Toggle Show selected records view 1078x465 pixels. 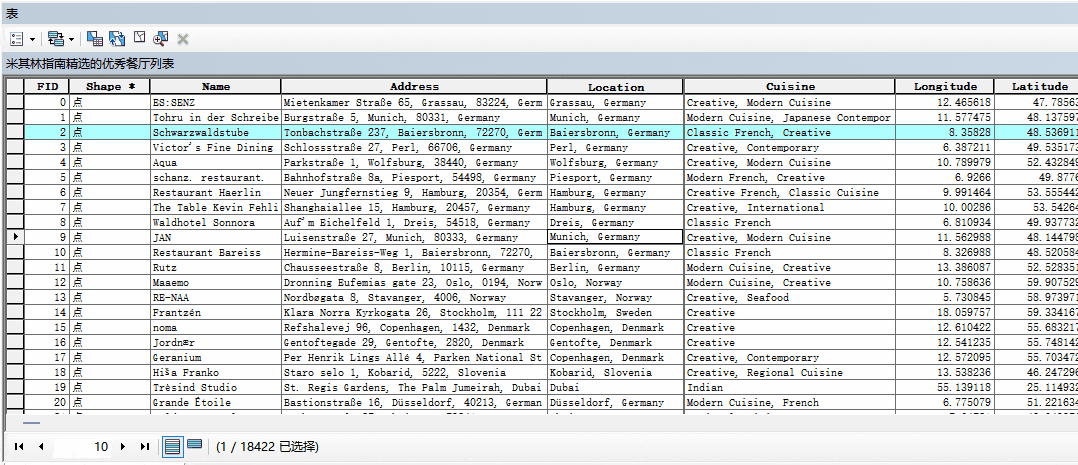(195, 445)
